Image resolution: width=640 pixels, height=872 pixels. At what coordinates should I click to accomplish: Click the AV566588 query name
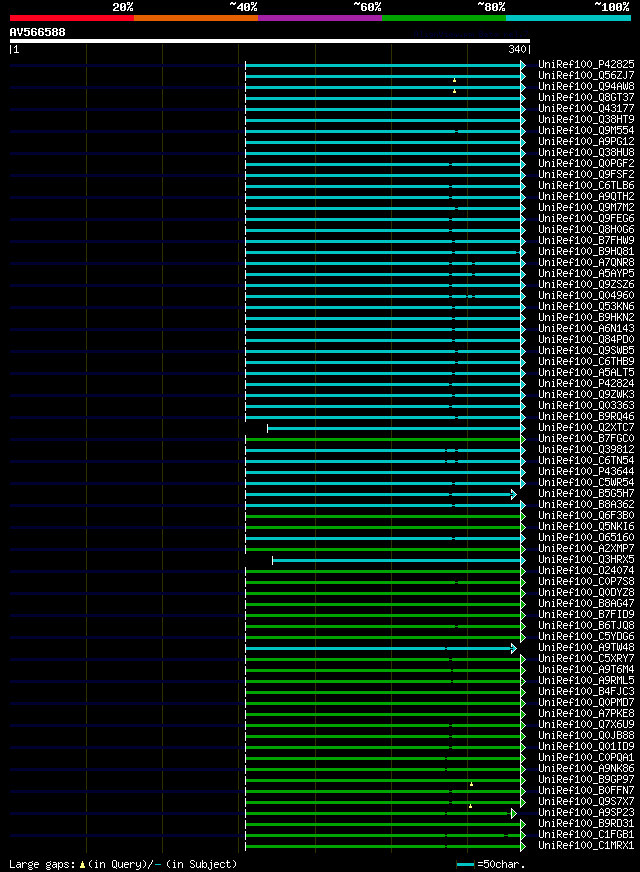37,32
